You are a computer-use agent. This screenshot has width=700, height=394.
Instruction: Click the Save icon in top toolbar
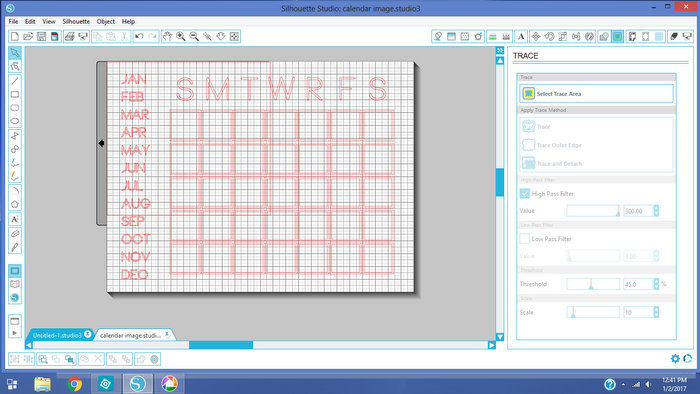(x=42, y=37)
